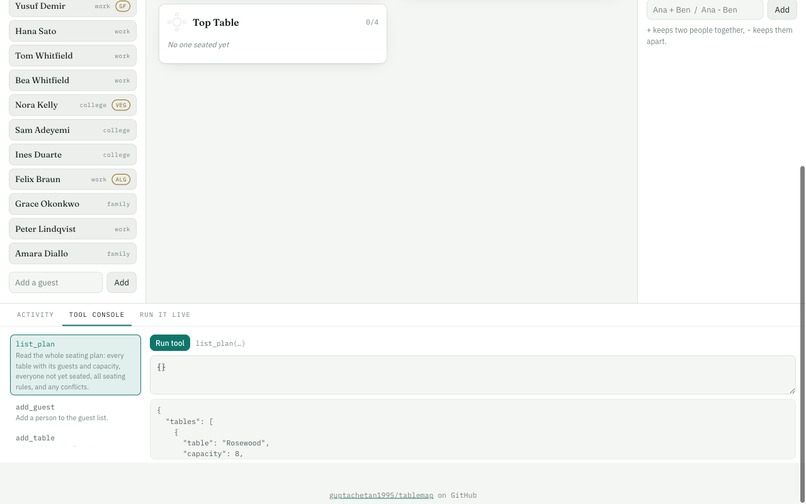The image size is (806, 504).
Task: Click 'No one seated yet' text
Action: pyautogui.click(x=198, y=45)
